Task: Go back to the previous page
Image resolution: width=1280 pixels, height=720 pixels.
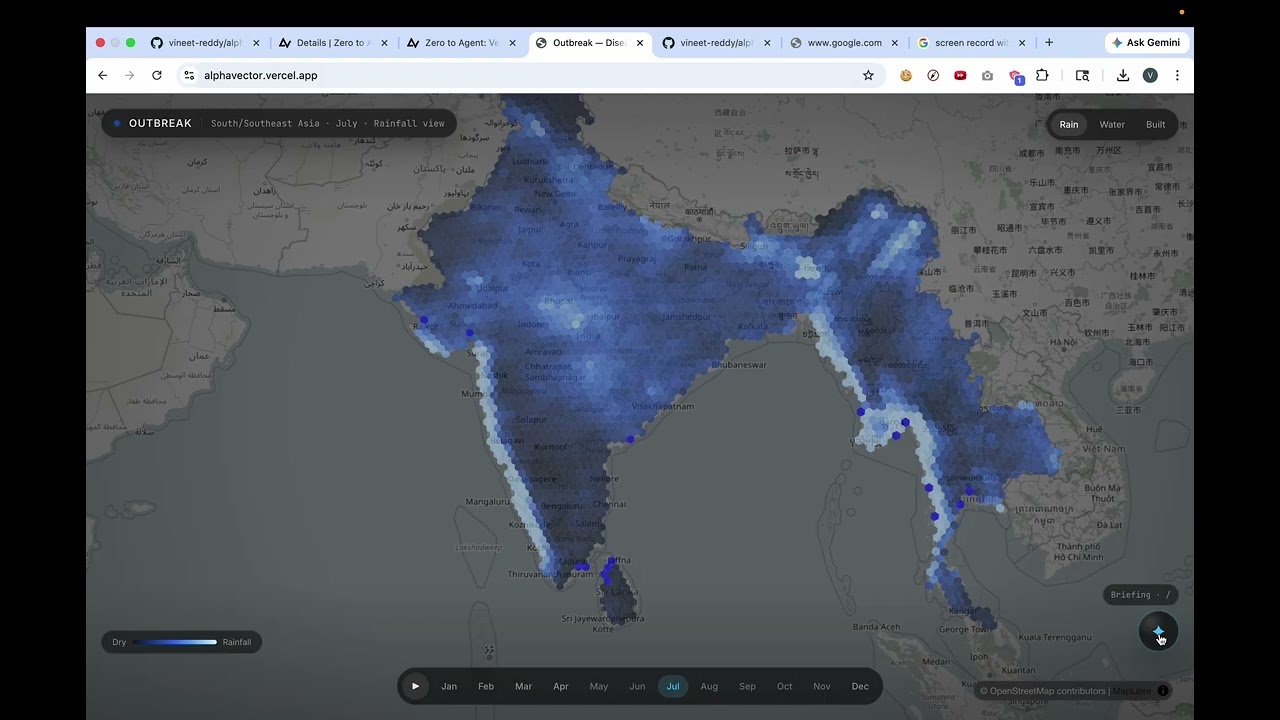Action: tap(102, 75)
